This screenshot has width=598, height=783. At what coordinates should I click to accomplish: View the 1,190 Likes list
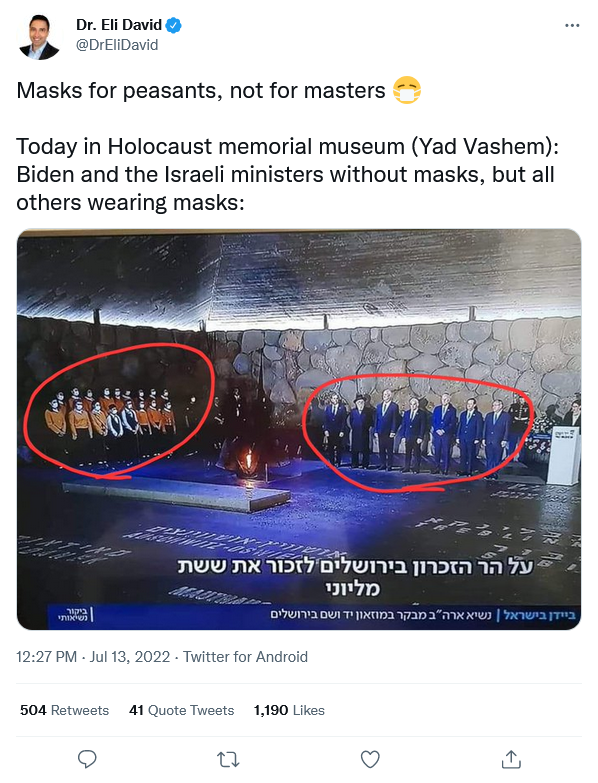tap(289, 710)
